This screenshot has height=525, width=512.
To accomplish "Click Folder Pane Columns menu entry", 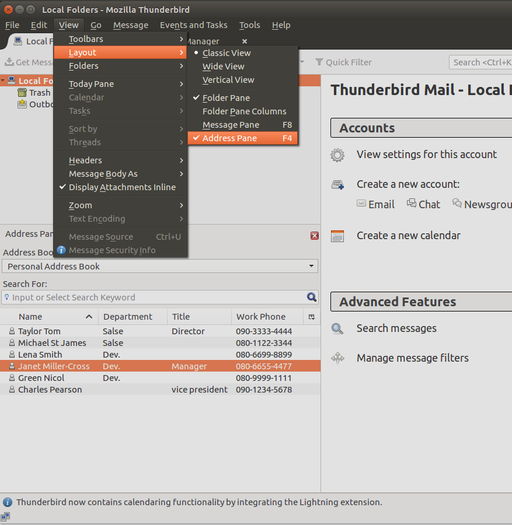I will coord(243,111).
